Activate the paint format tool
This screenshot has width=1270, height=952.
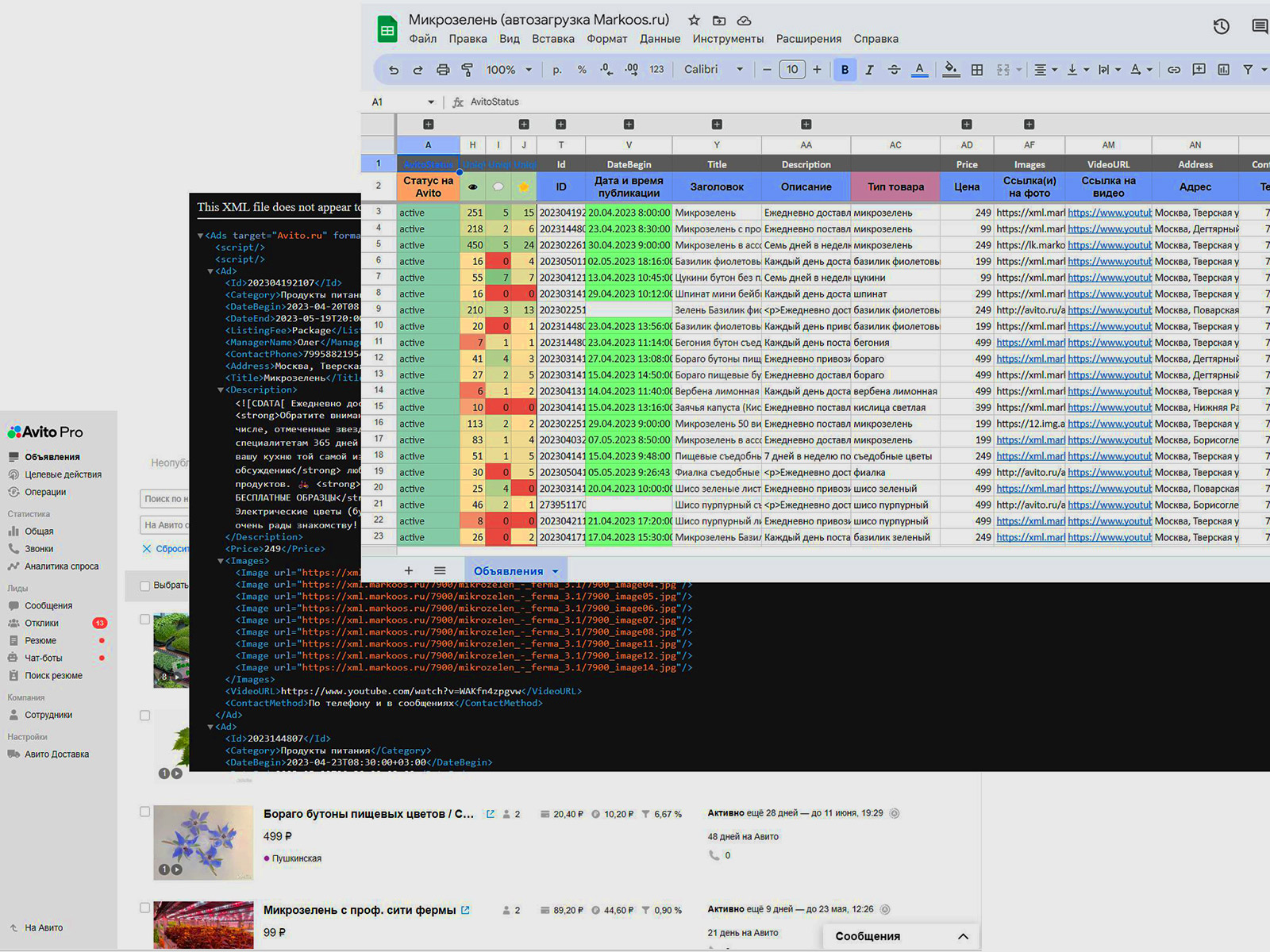[468, 70]
